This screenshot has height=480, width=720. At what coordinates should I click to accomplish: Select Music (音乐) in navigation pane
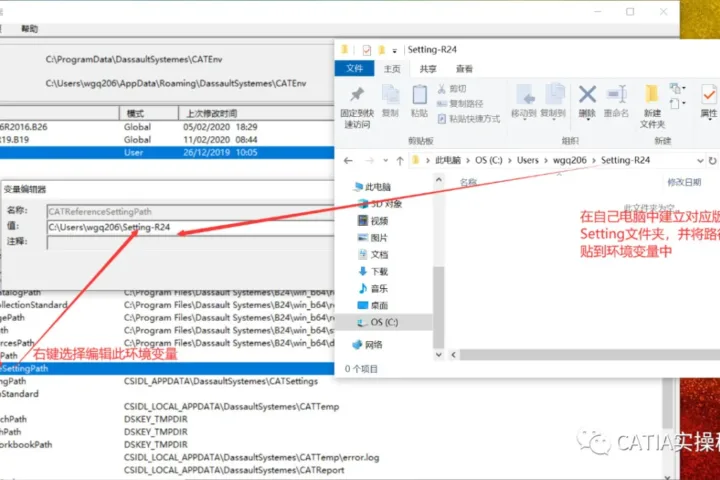click(373, 288)
